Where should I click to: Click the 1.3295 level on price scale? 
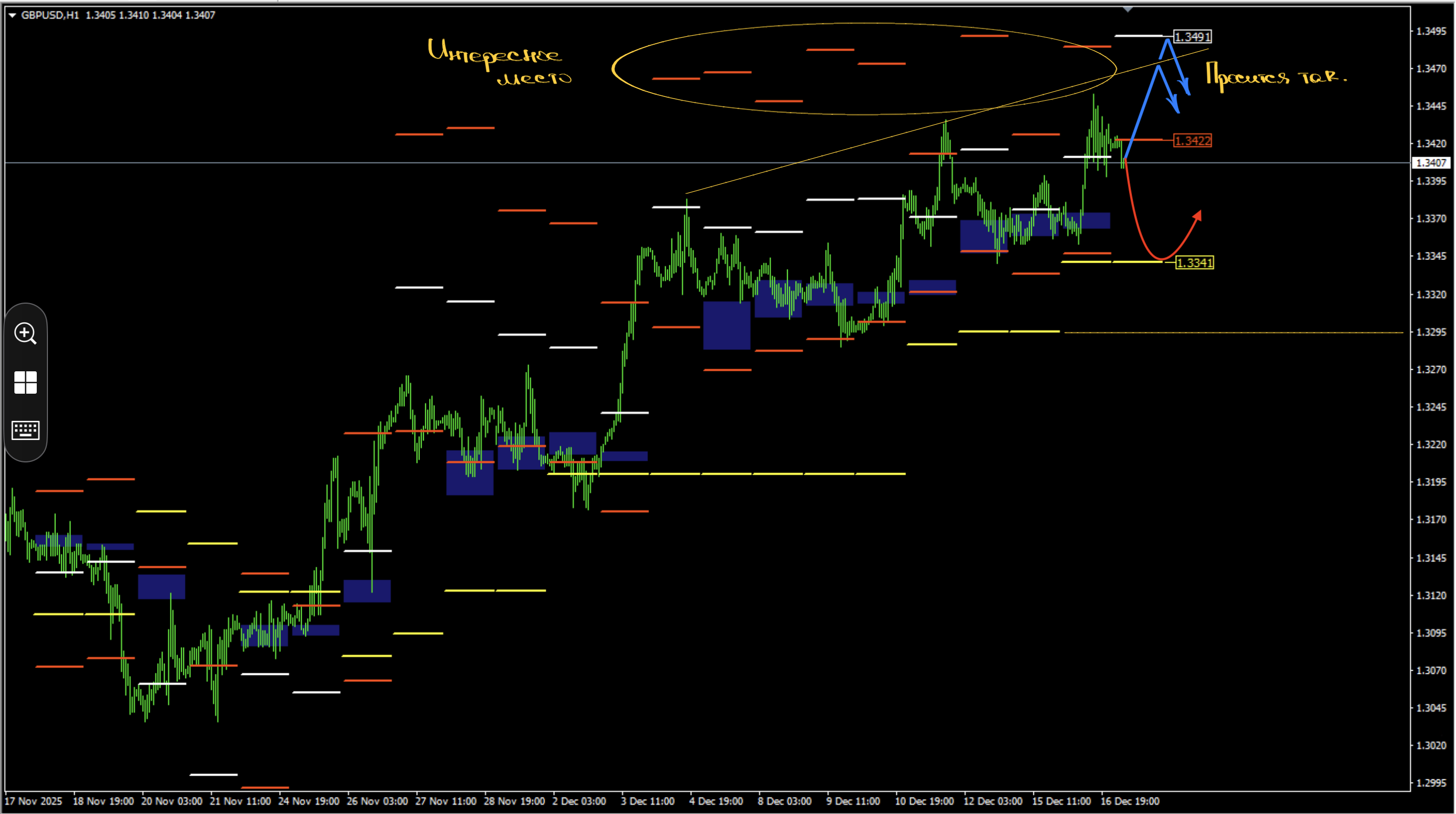pyautogui.click(x=1431, y=332)
